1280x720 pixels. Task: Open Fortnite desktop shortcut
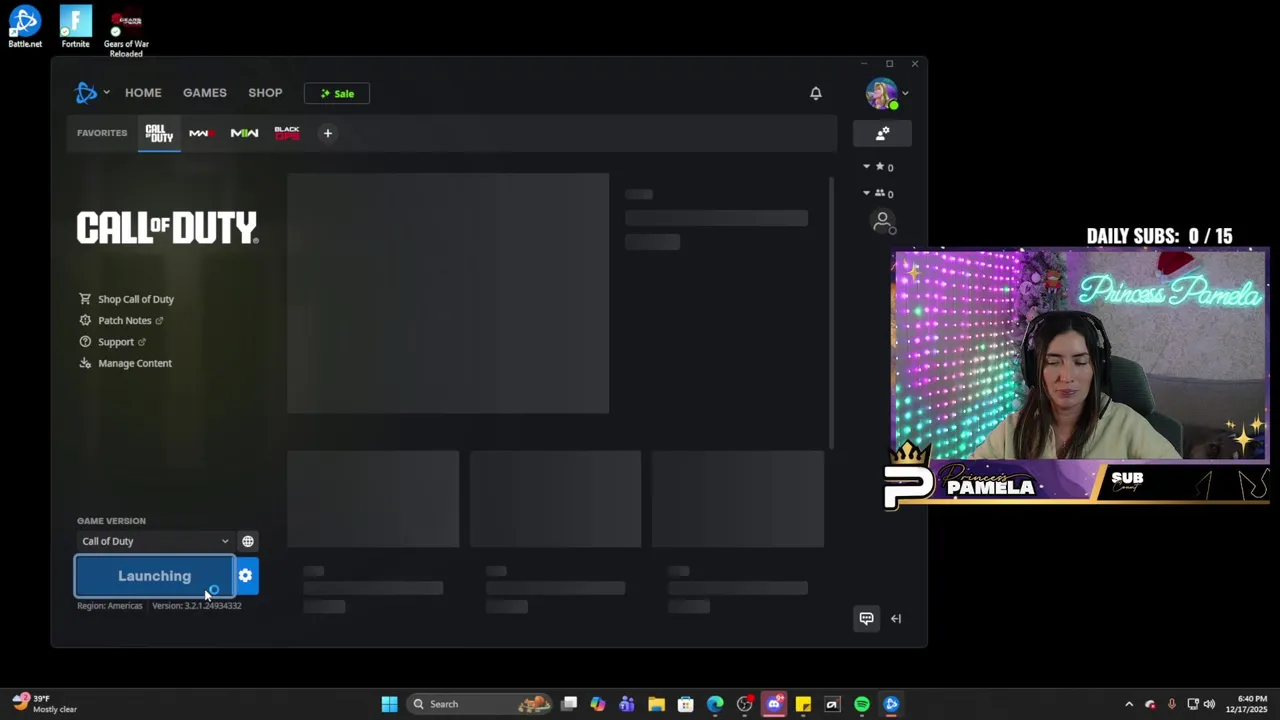pos(75,27)
